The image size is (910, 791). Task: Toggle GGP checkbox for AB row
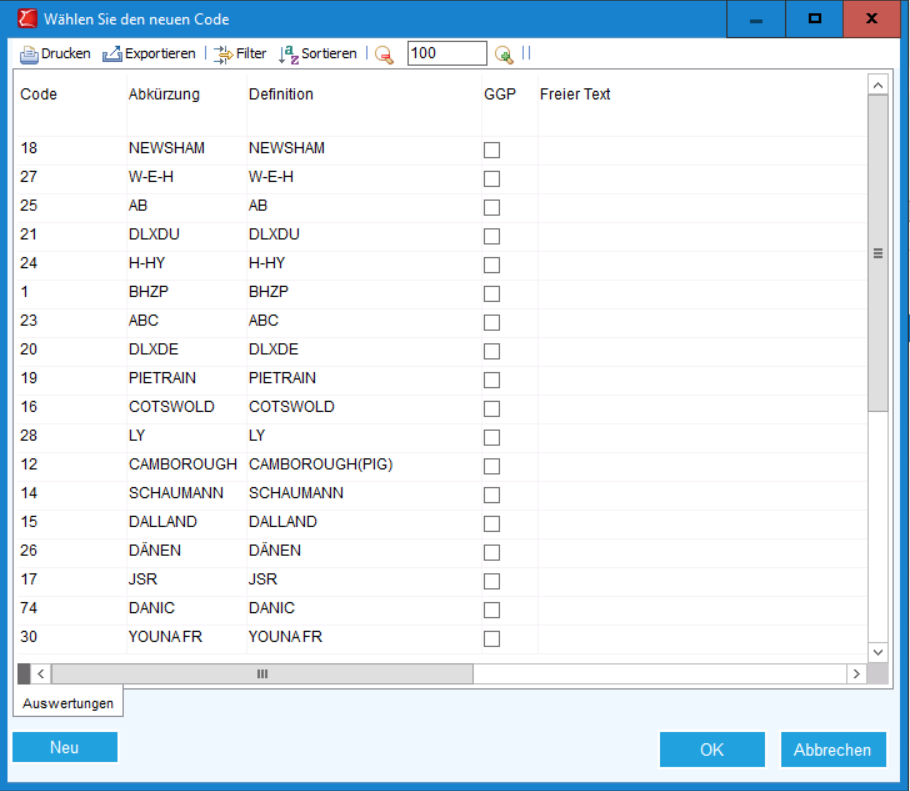[x=492, y=207]
